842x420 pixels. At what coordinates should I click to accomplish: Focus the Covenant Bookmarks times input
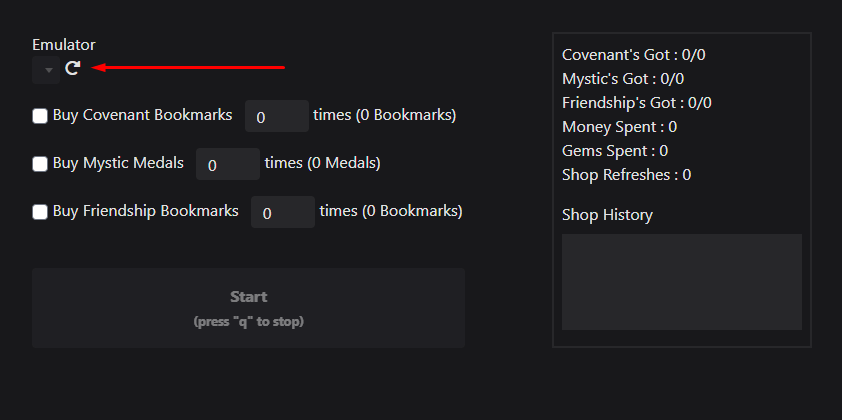pos(276,116)
